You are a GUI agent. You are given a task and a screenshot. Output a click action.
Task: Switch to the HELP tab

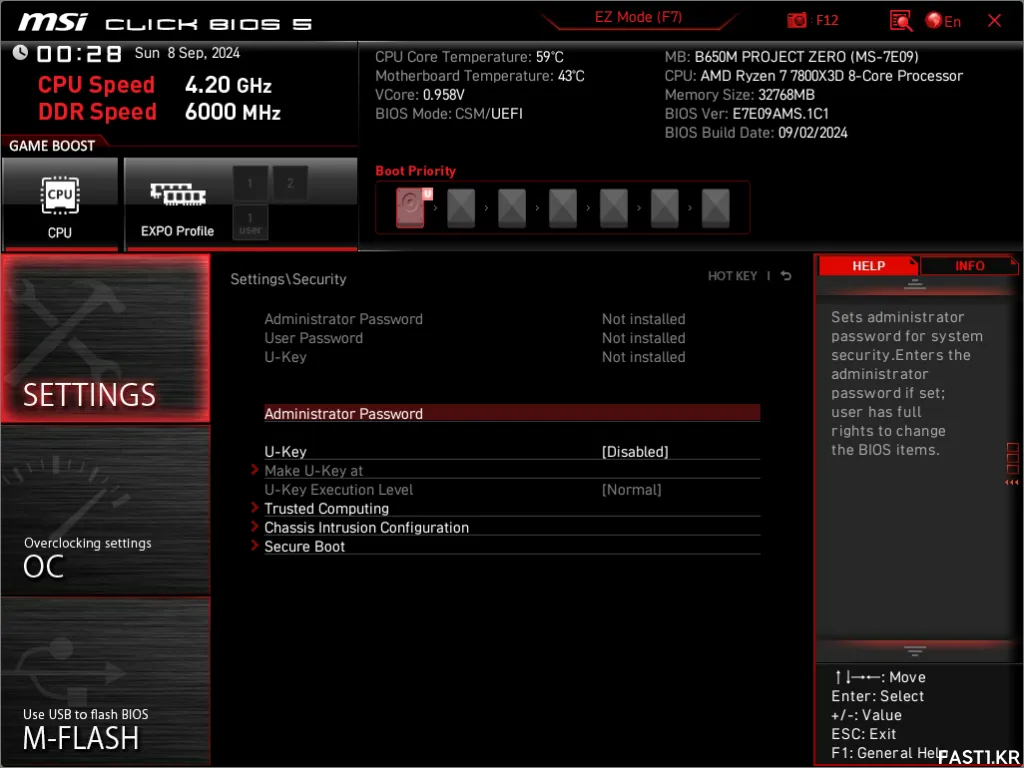tap(868, 266)
